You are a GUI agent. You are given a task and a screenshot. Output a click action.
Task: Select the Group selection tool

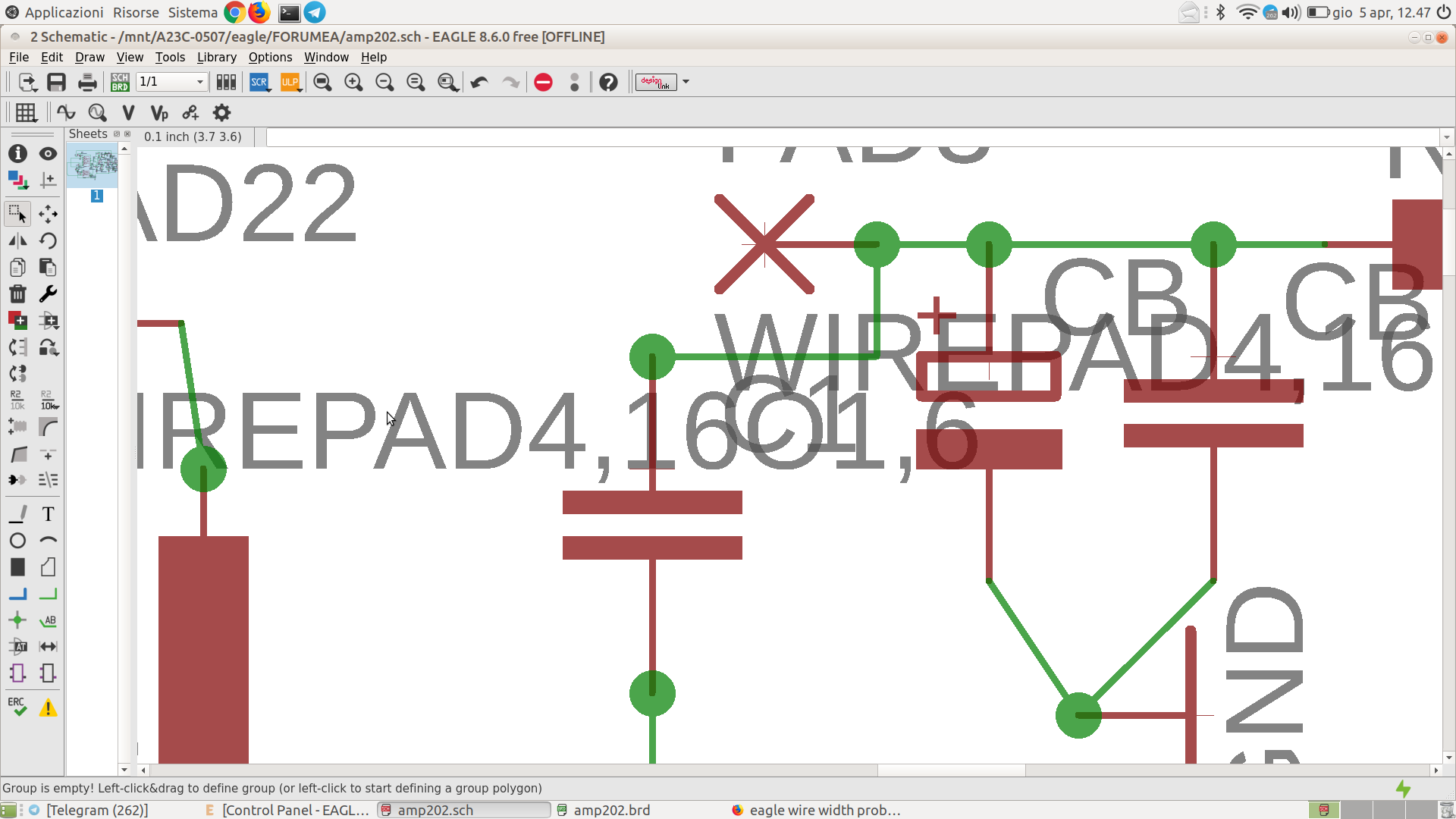point(17,215)
